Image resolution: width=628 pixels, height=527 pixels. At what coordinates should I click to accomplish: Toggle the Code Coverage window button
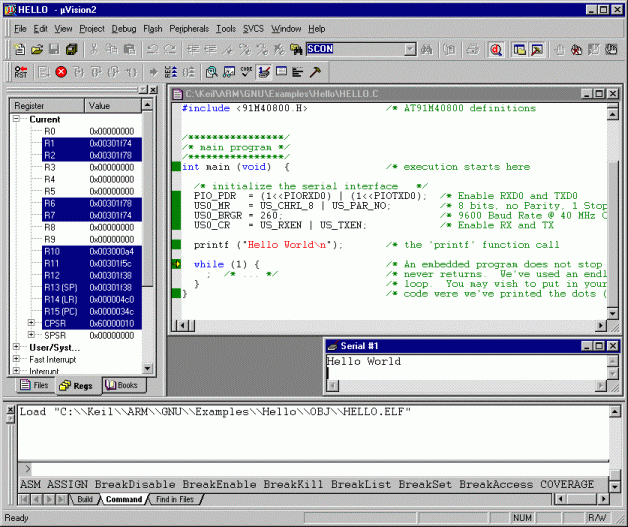pyautogui.click(x=246, y=72)
